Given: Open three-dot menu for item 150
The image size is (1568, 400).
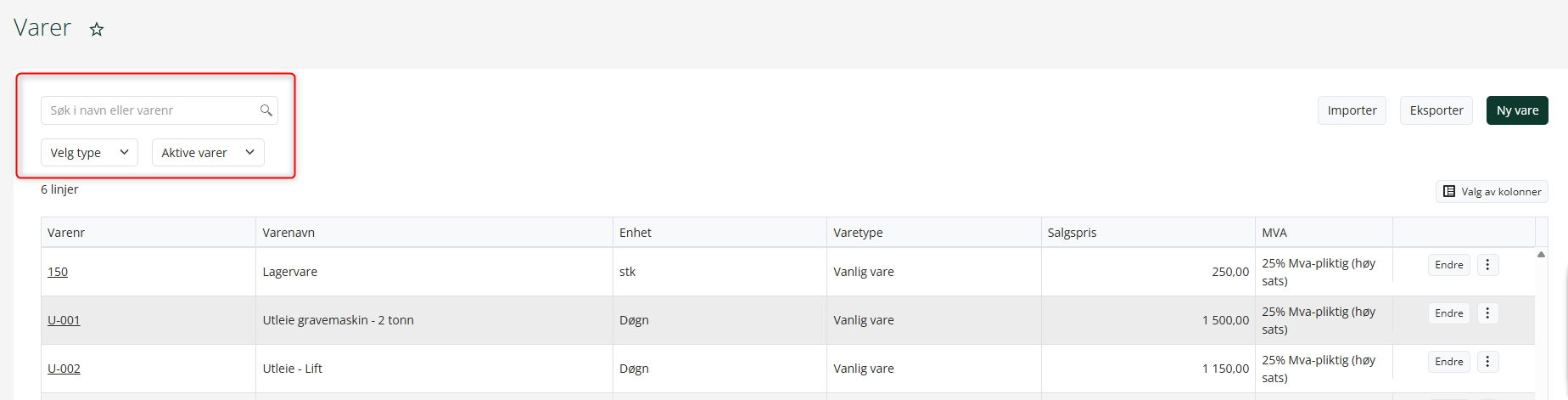Looking at the screenshot, I should tap(1487, 265).
